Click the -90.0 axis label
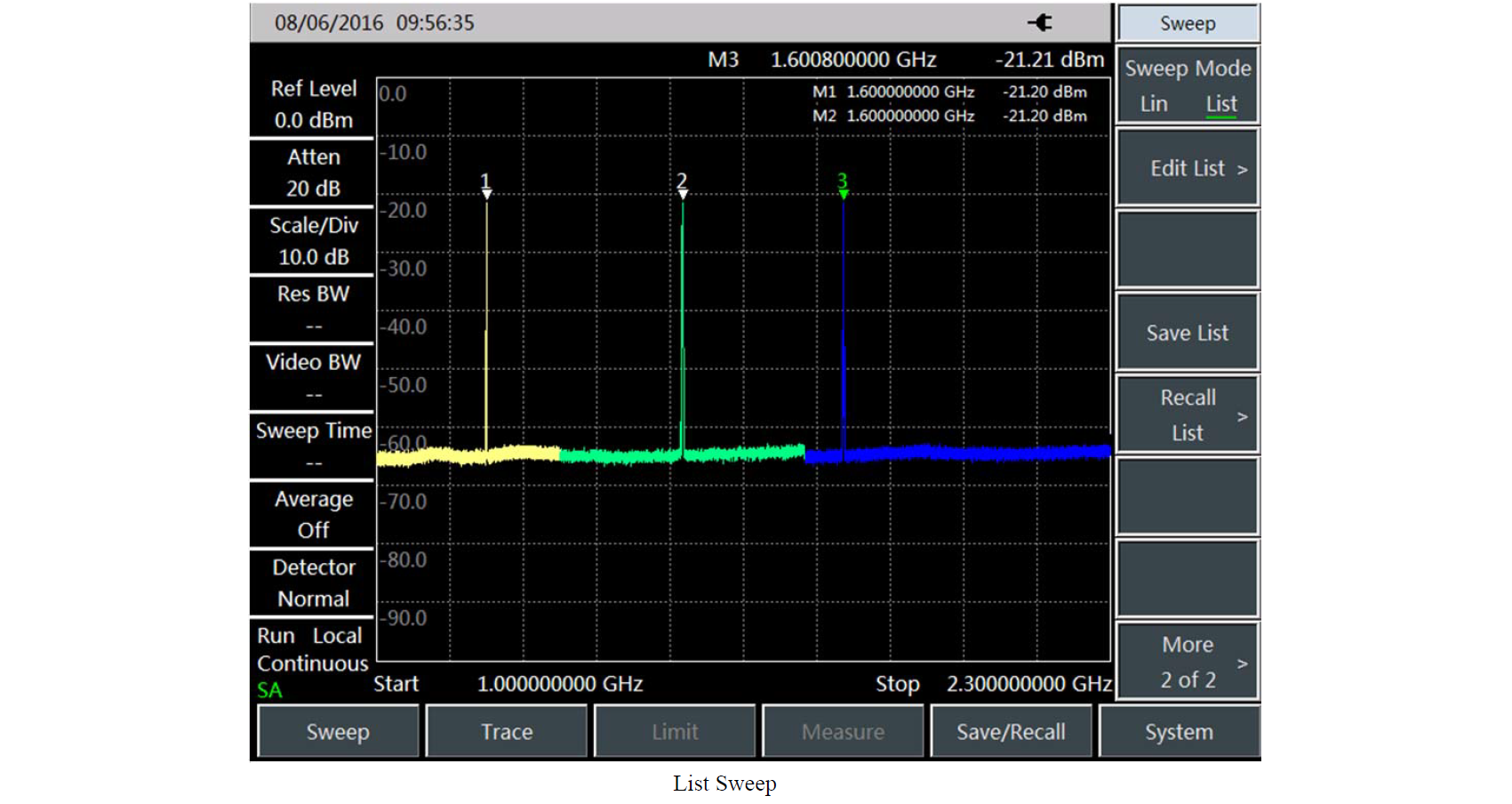 click(x=404, y=617)
